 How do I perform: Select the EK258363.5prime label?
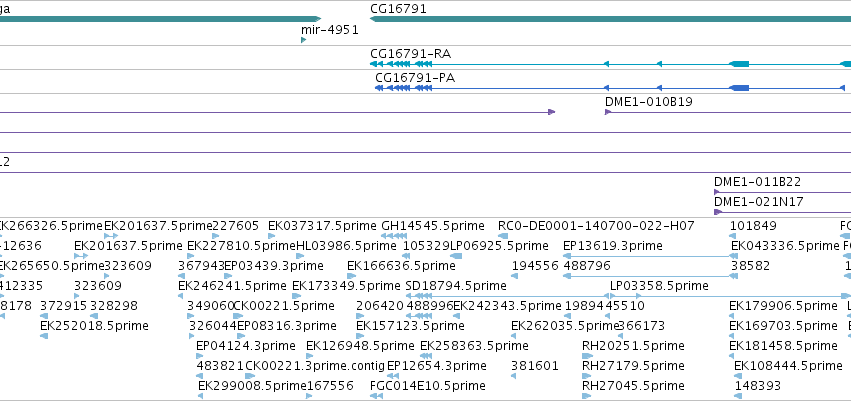(474, 346)
